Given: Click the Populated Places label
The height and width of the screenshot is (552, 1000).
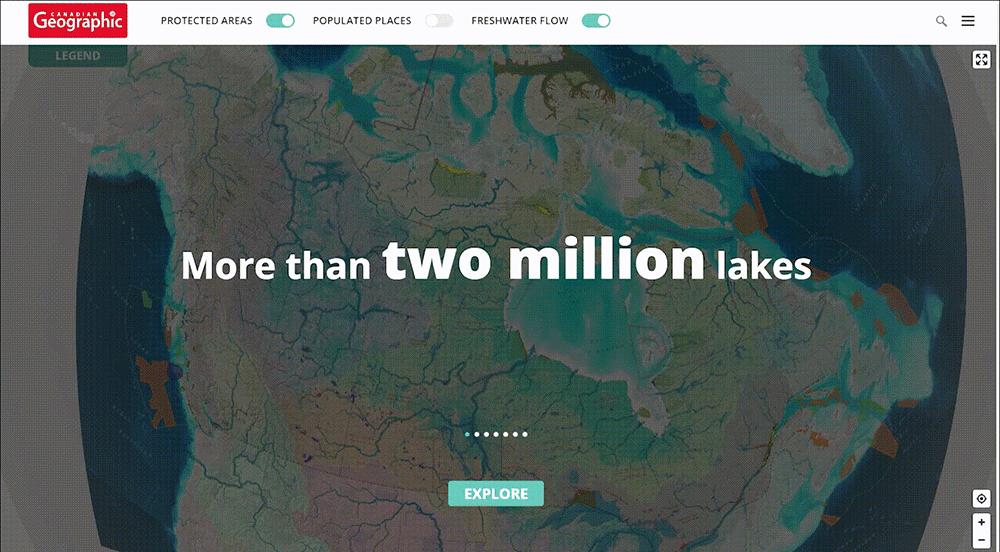Looking at the screenshot, I should [362, 20].
